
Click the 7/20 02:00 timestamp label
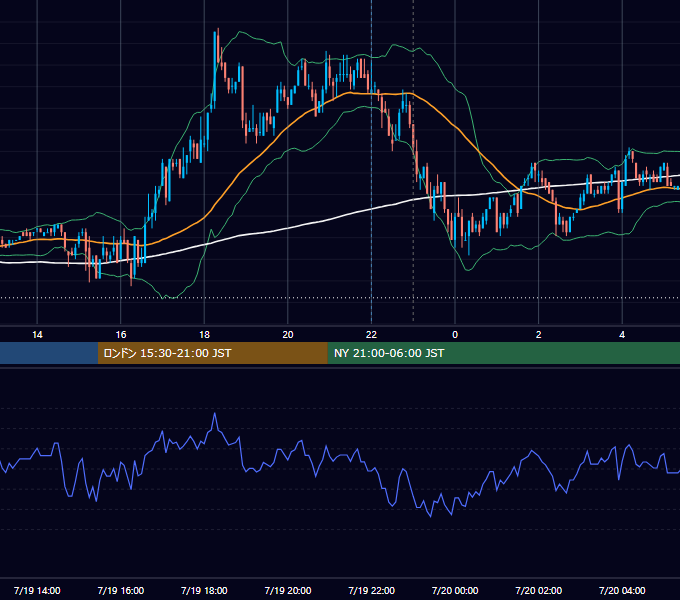[539, 590]
